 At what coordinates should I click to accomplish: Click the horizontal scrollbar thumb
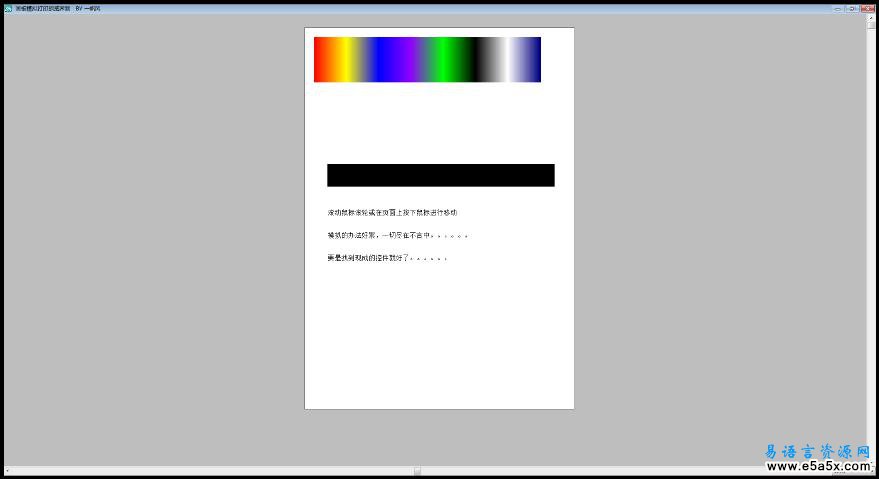pyautogui.click(x=417, y=470)
